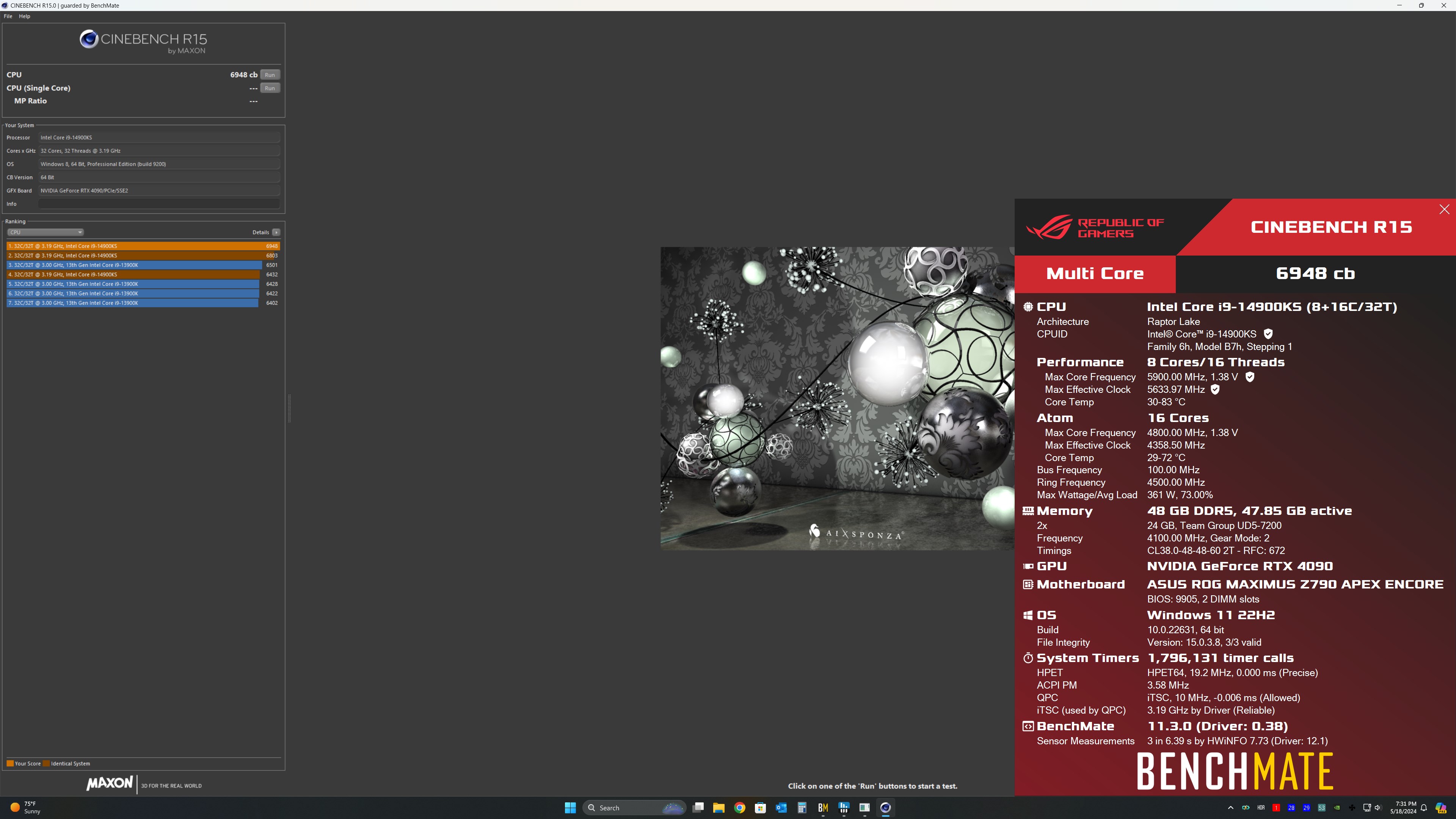Select ranking entry 7 scoring 6402

pos(143,303)
